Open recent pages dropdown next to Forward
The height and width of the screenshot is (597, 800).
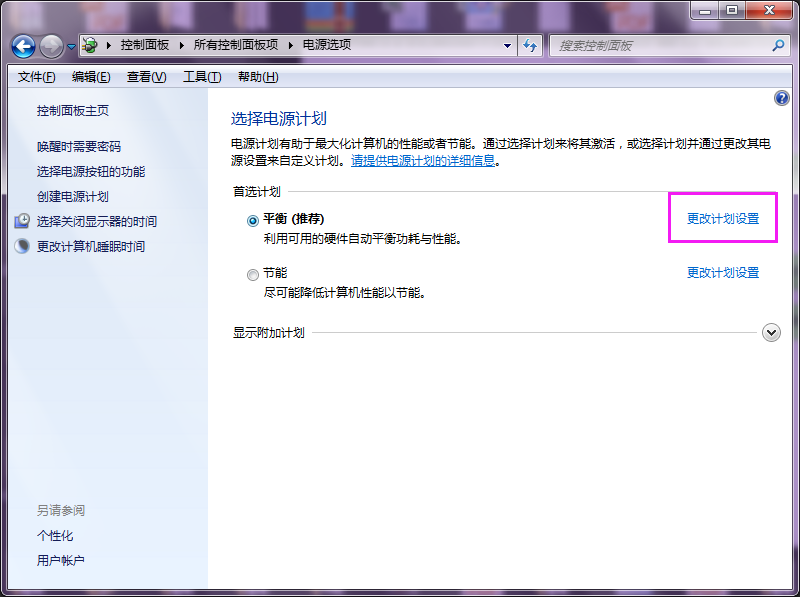(x=71, y=46)
